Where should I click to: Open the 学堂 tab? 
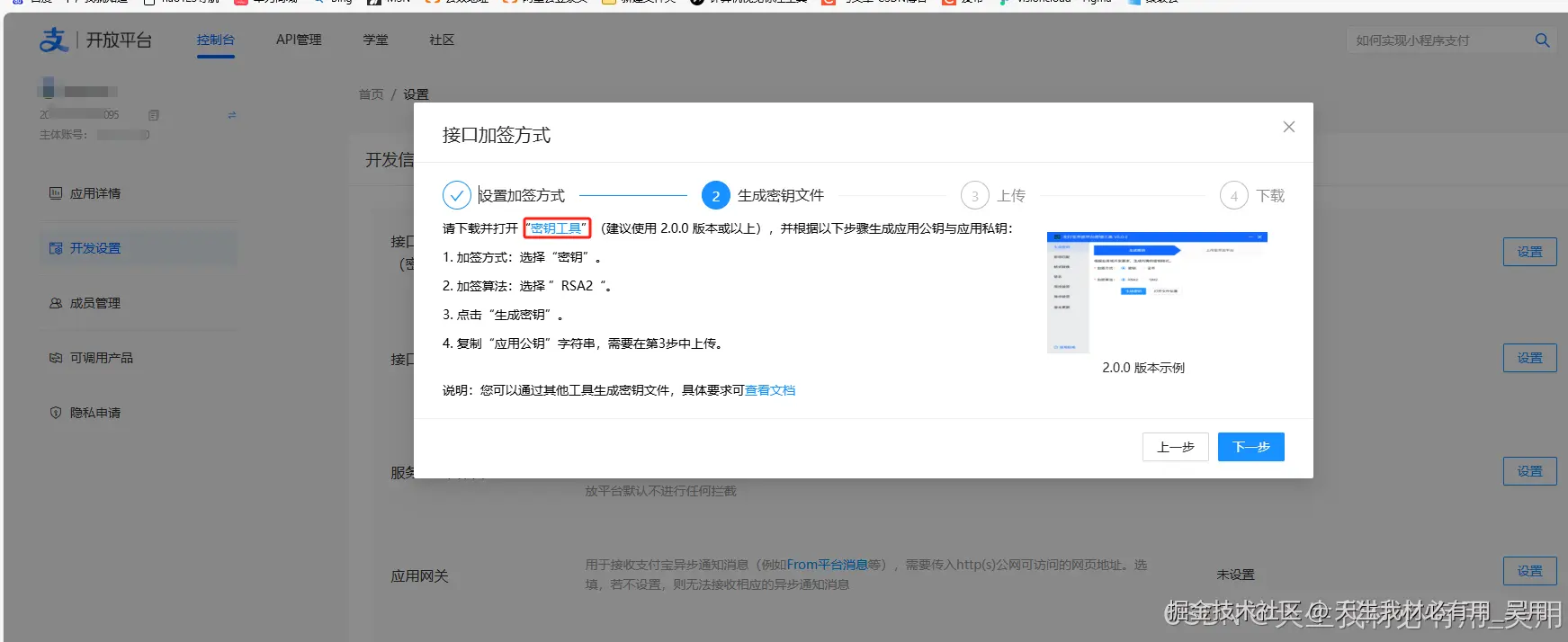pos(376,40)
